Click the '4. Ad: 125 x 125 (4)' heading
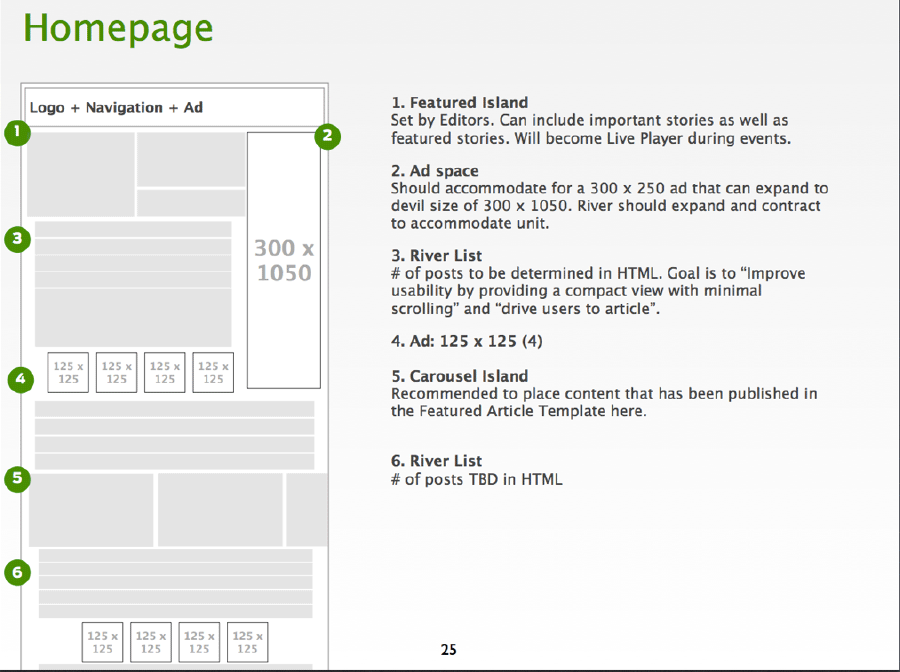This screenshot has width=900, height=672. (467, 341)
